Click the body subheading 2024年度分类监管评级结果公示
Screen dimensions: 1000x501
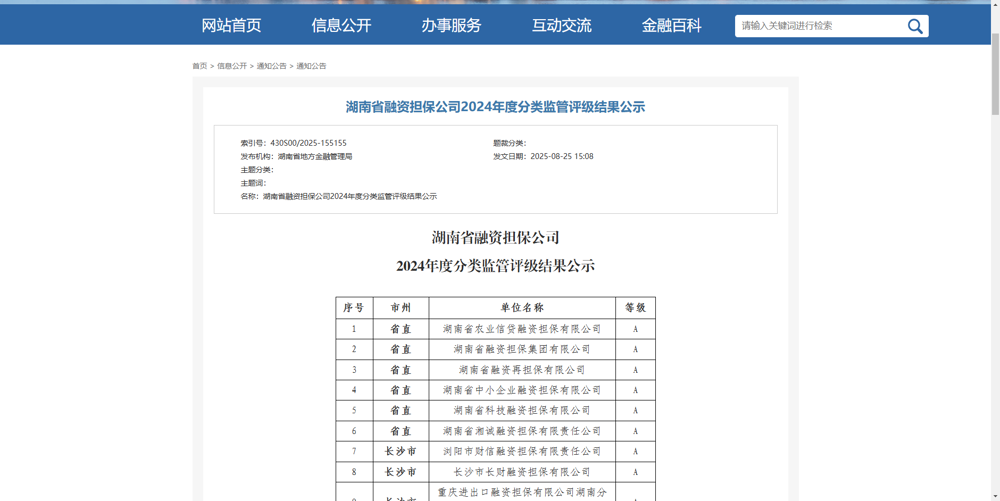coord(496,266)
